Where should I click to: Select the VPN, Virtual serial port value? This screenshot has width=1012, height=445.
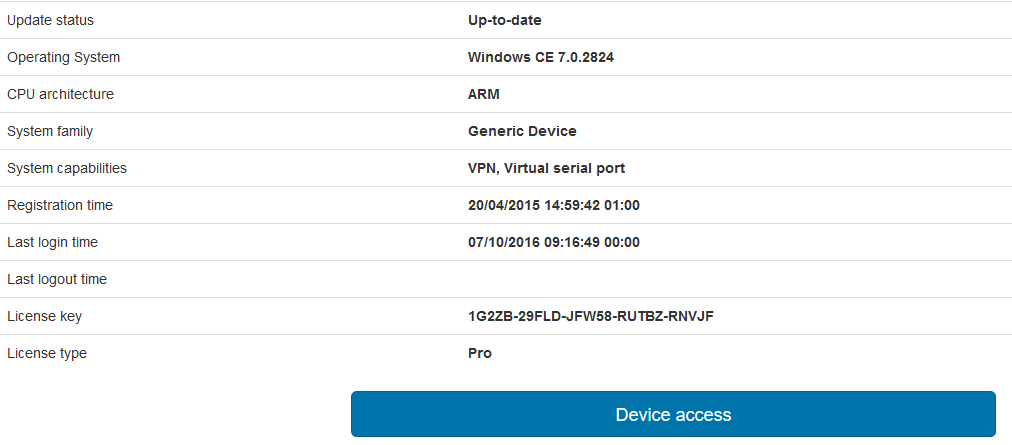pos(547,169)
